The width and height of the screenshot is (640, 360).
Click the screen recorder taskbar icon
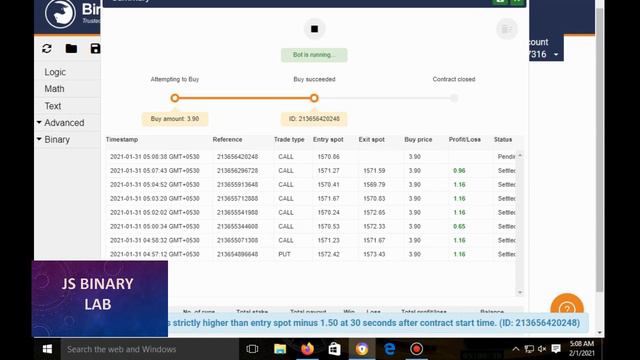(x=417, y=349)
